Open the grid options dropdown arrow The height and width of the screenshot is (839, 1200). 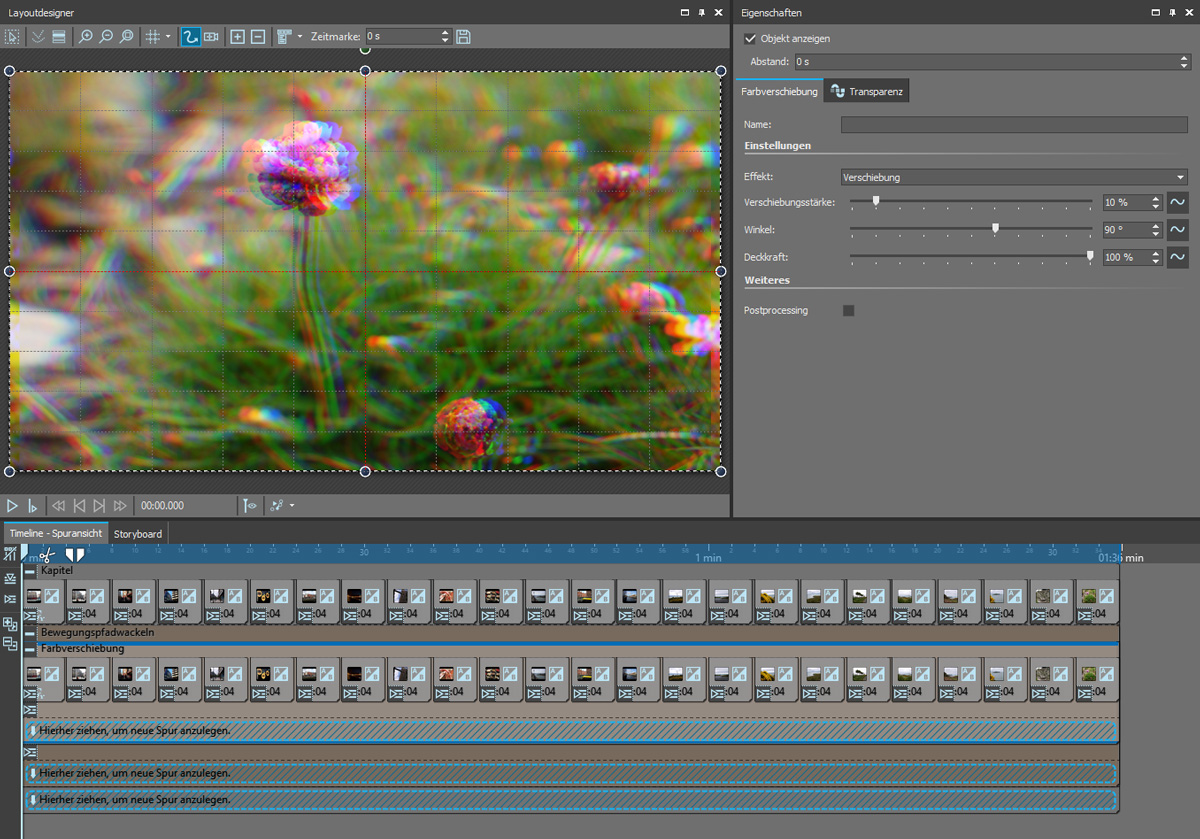(x=168, y=37)
